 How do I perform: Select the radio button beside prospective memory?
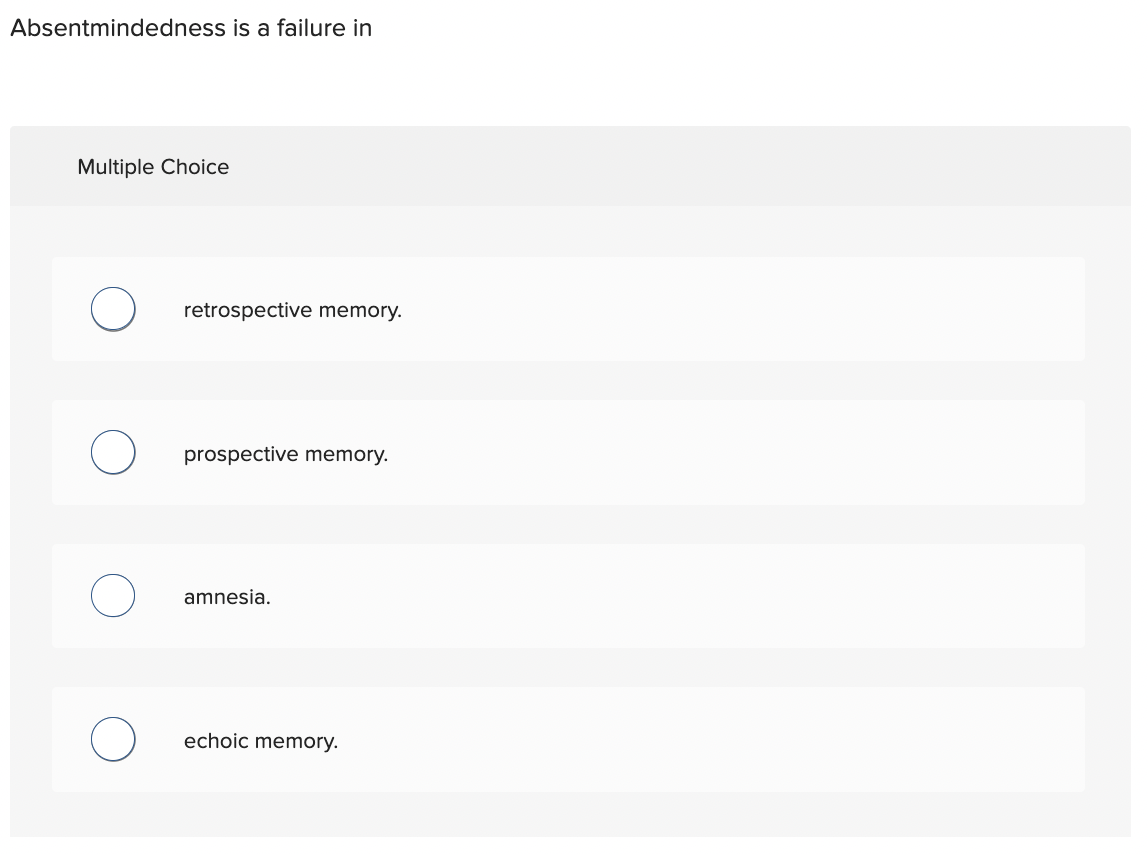pyautogui.click(x=112, y=452)
